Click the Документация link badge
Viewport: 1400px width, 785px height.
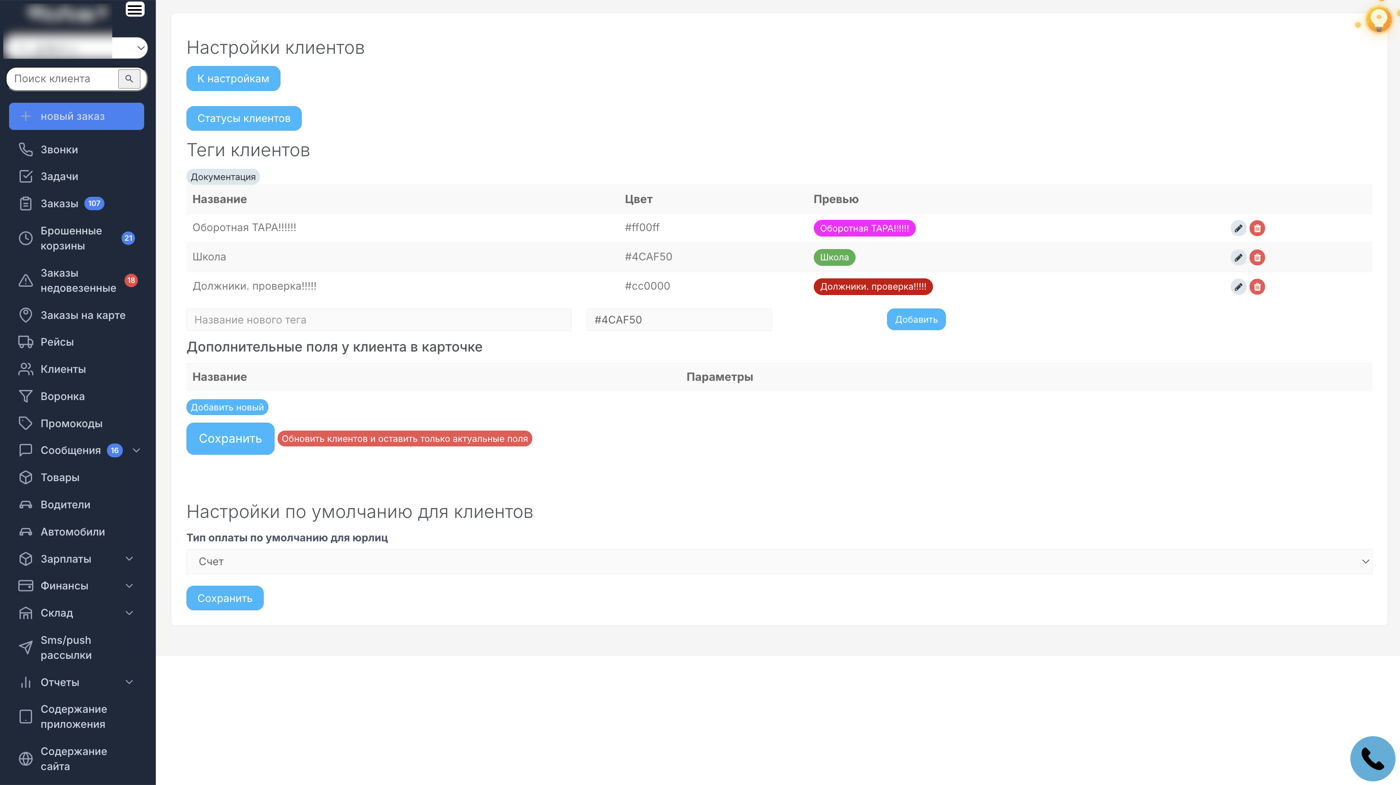point(223,177)
